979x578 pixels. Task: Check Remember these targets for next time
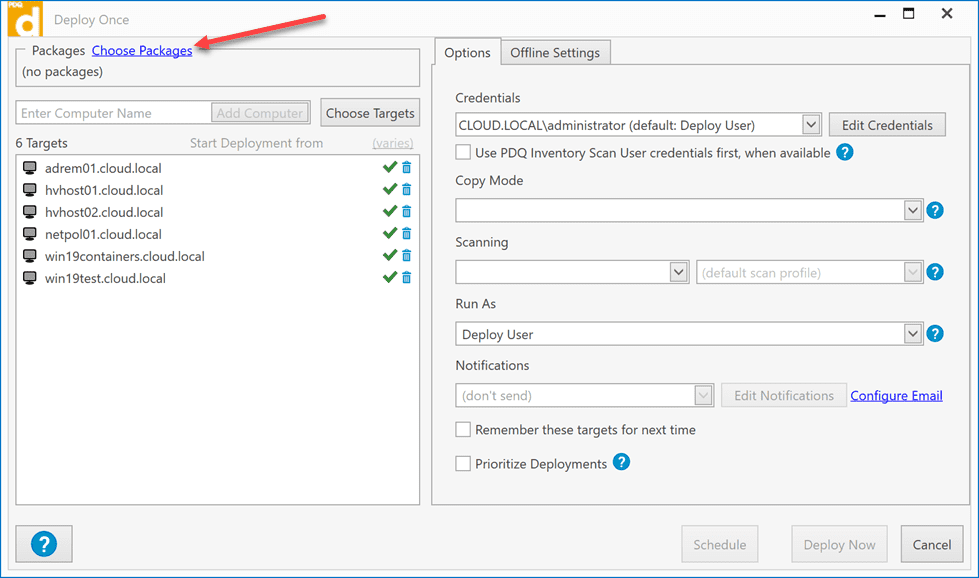click(463, 430)
